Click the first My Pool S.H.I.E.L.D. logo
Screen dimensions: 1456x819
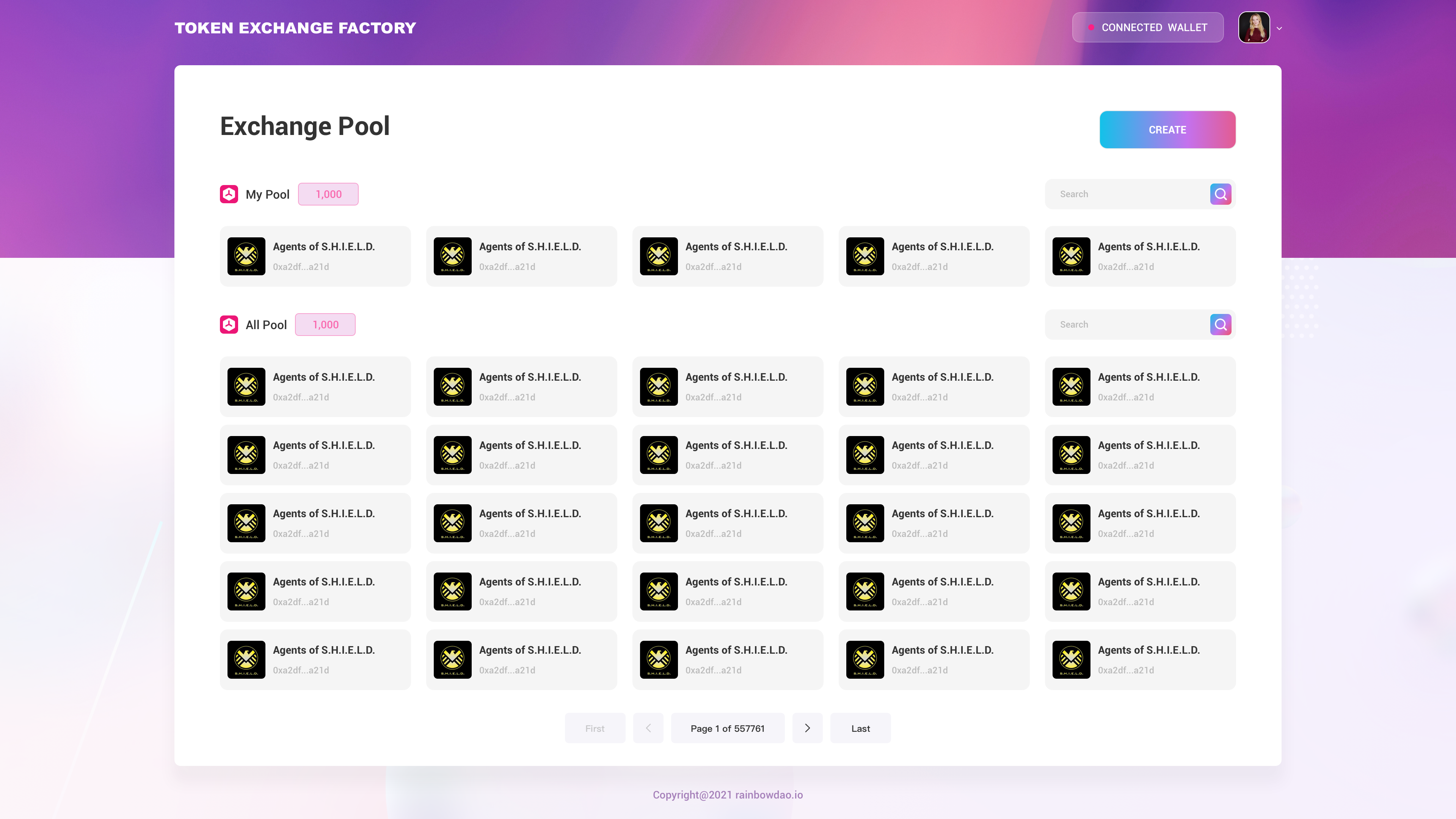coord(246,256)
